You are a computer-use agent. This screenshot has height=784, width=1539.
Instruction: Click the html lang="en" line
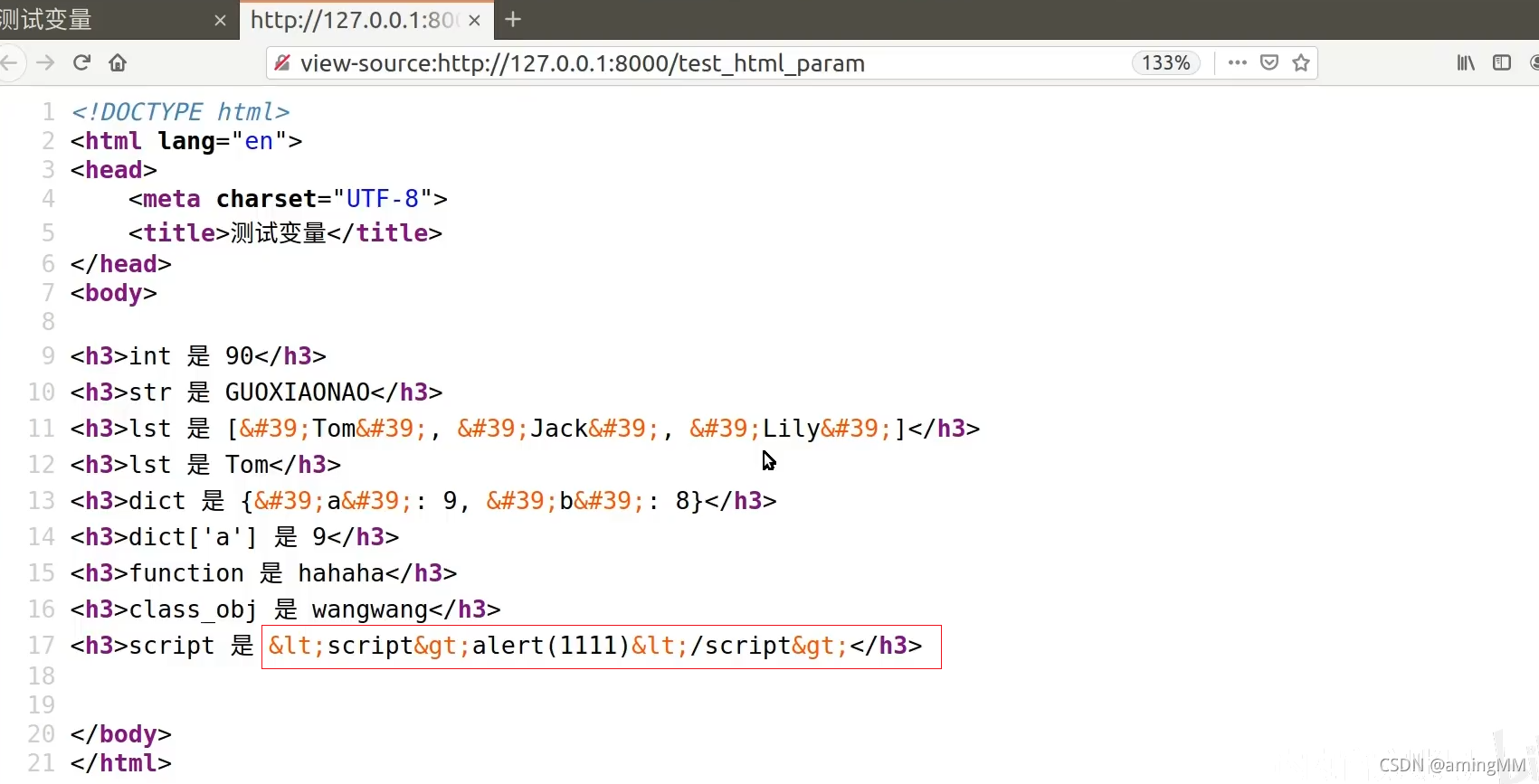[x=186, y=141]
